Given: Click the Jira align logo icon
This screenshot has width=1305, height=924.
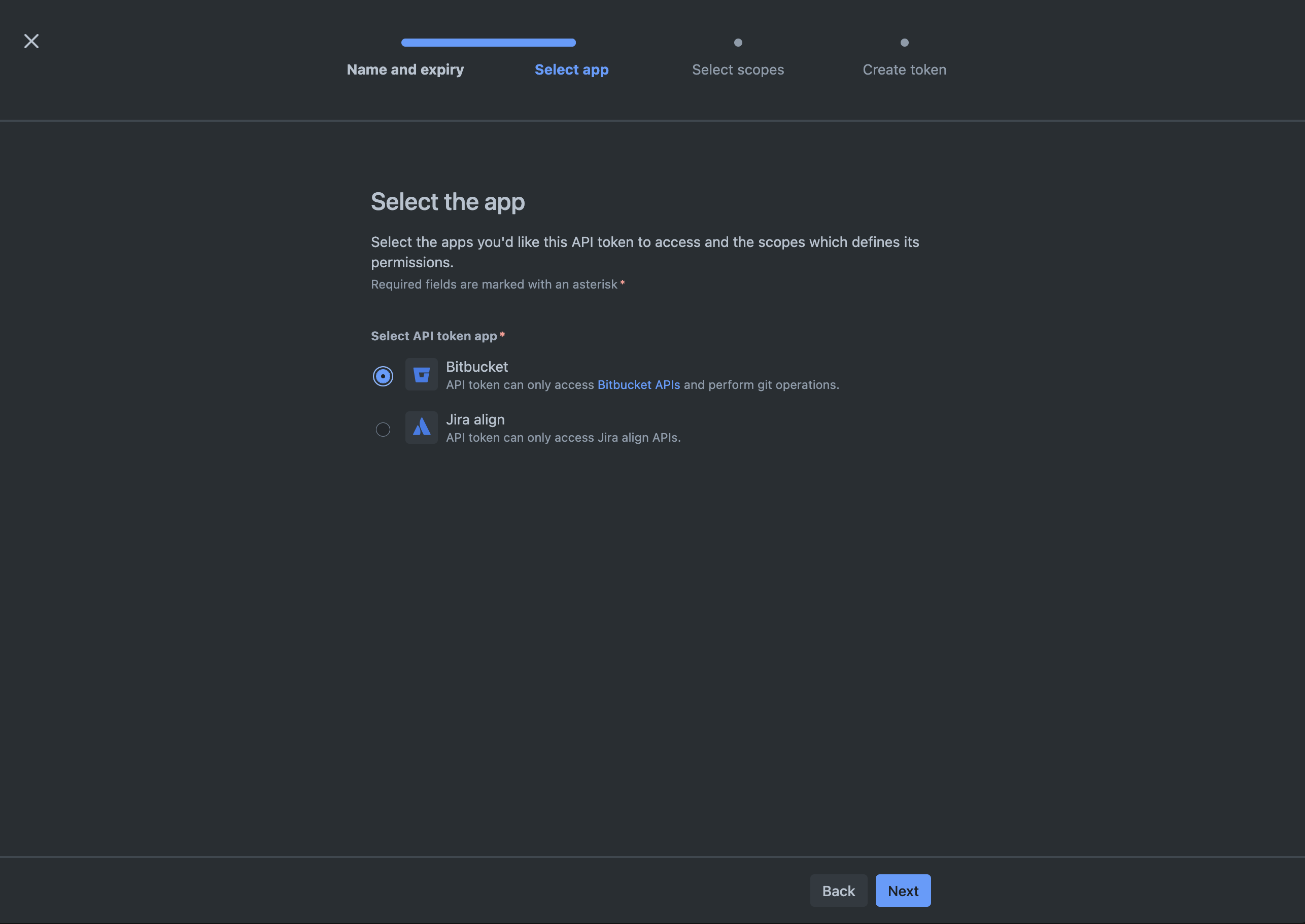Looking at the screenshot, I should point(421,428).
